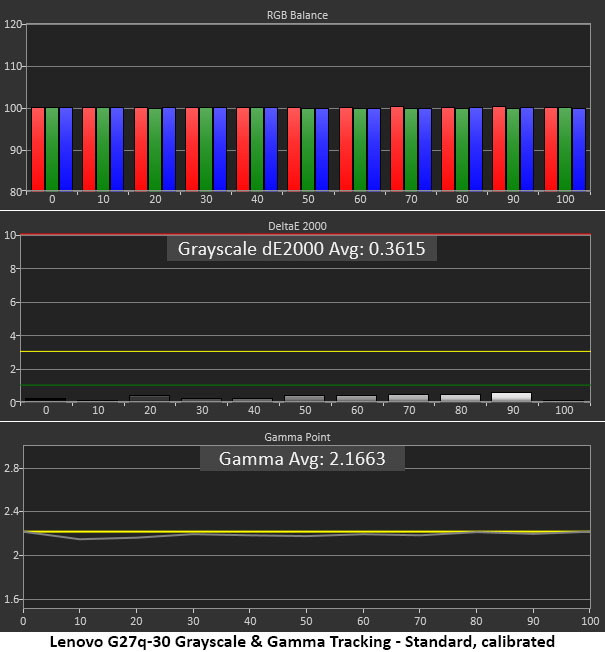Click the green bar at 20 in RGB Balance
The height and width of the screenshot is (652, 605).
155,149
